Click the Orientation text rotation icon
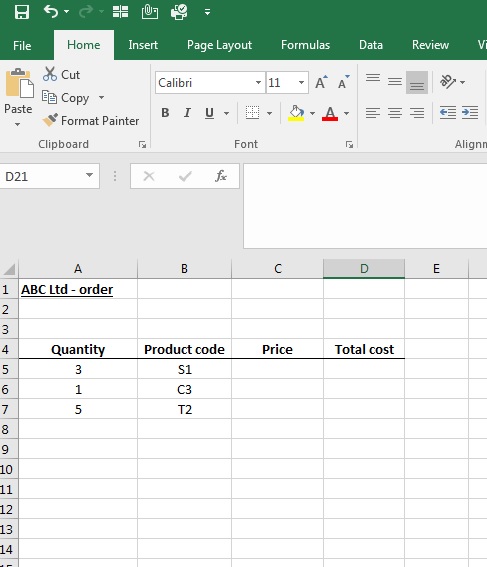This screenshot has width=487, height=567. point(448,82)
